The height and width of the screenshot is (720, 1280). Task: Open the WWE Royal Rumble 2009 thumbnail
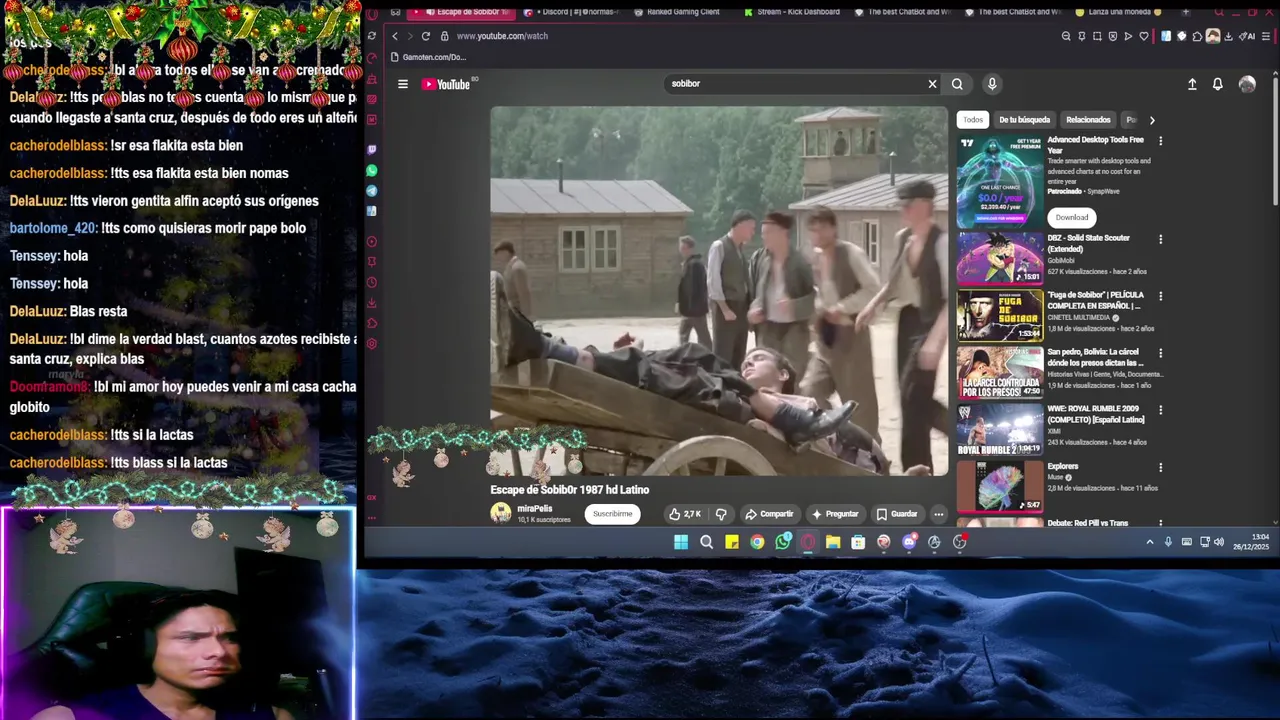[1000, 429]
